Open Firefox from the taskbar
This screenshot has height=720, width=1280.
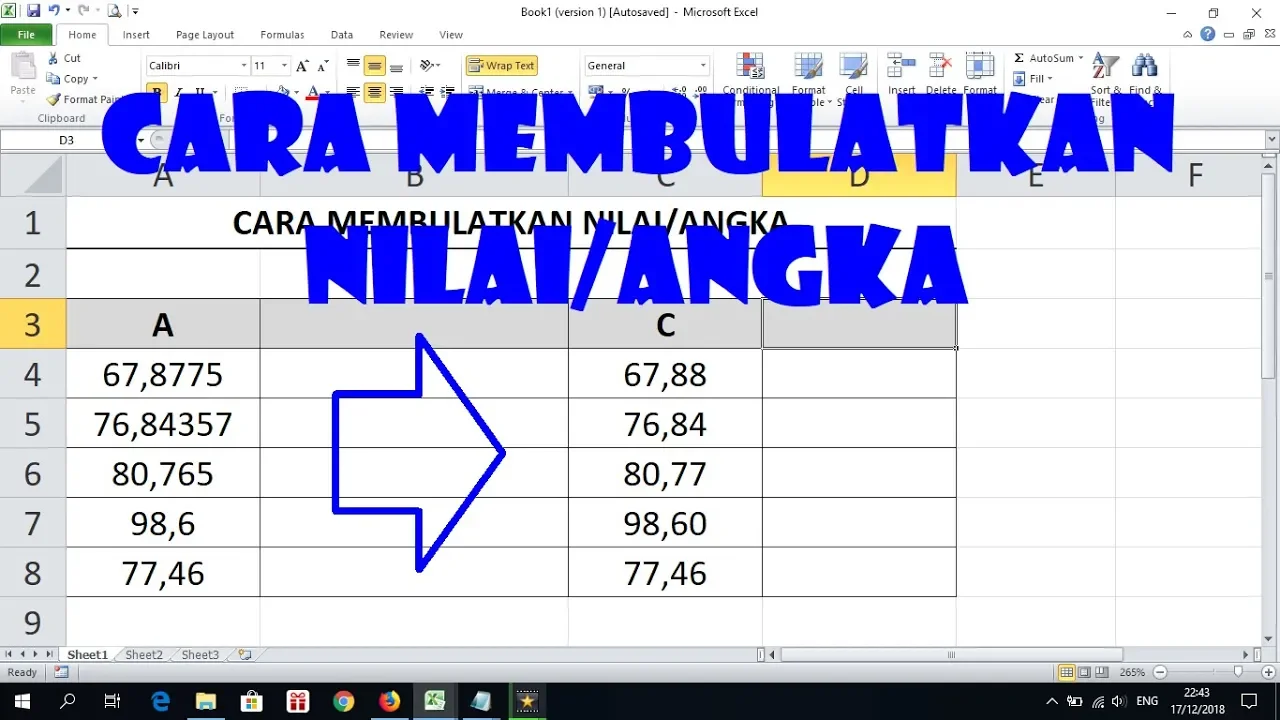point(390,701)
